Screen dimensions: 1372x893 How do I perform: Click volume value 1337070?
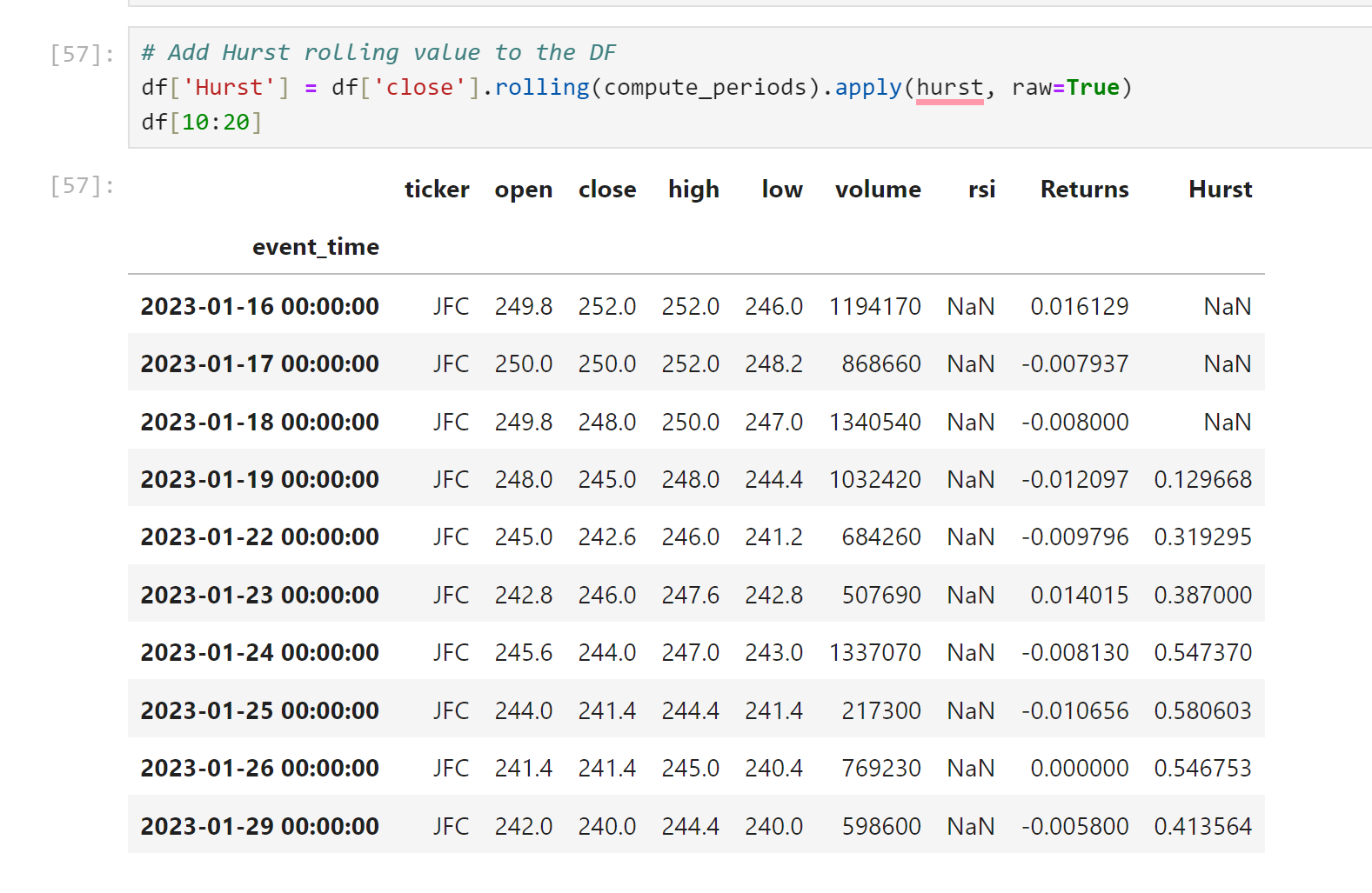[x=875, y=652]
